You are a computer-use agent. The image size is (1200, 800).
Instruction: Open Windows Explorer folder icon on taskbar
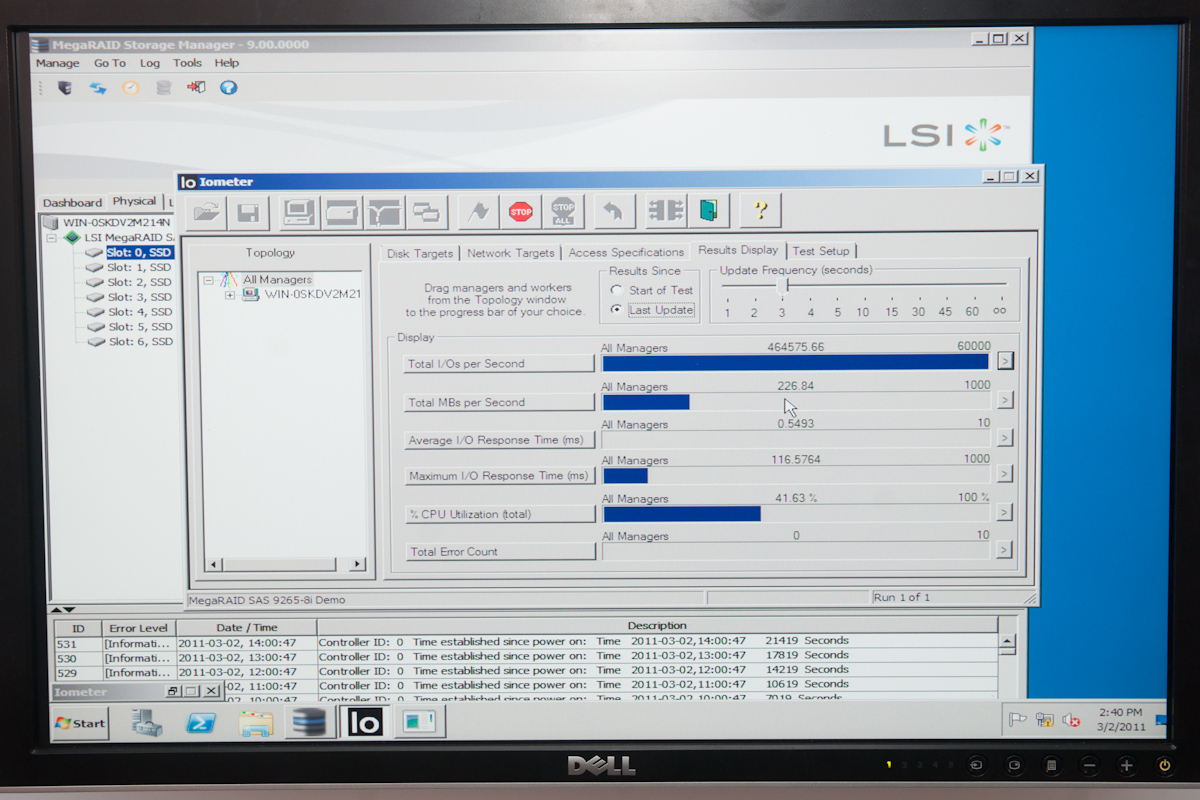(256, 723)
